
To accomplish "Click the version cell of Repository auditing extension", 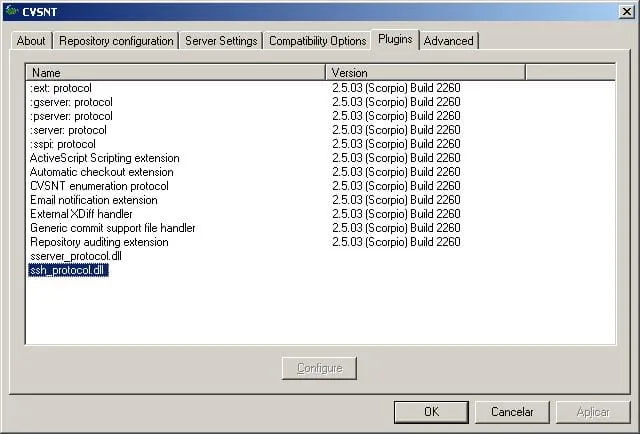I will click(x=396, y=242).
